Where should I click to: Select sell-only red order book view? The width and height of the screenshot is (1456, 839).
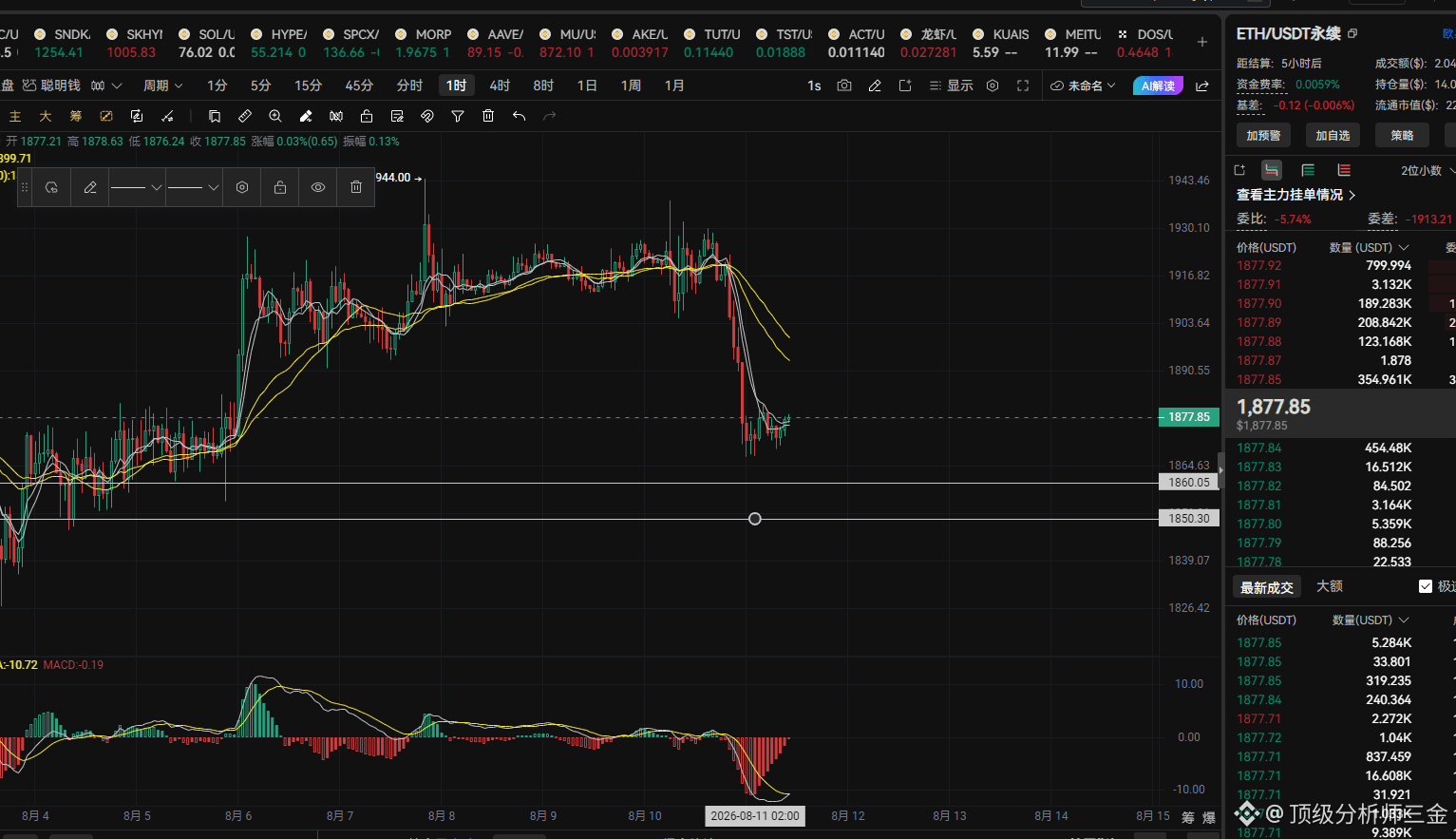click(1344, 170)
